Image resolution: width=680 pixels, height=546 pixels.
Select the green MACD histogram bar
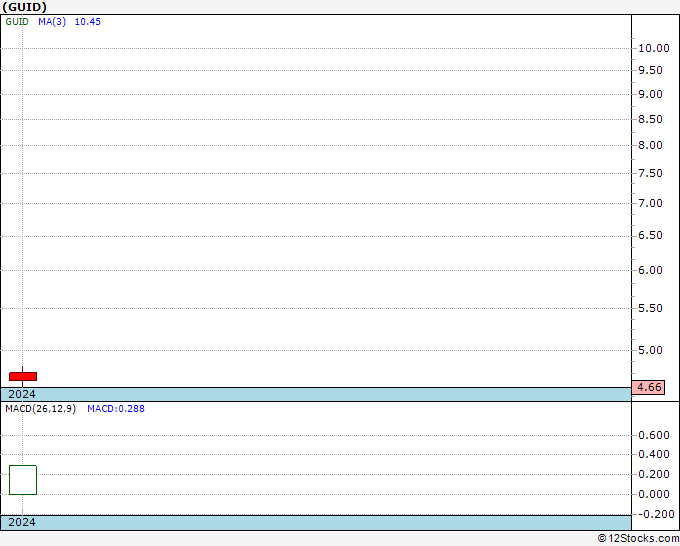tap(23, 480)
